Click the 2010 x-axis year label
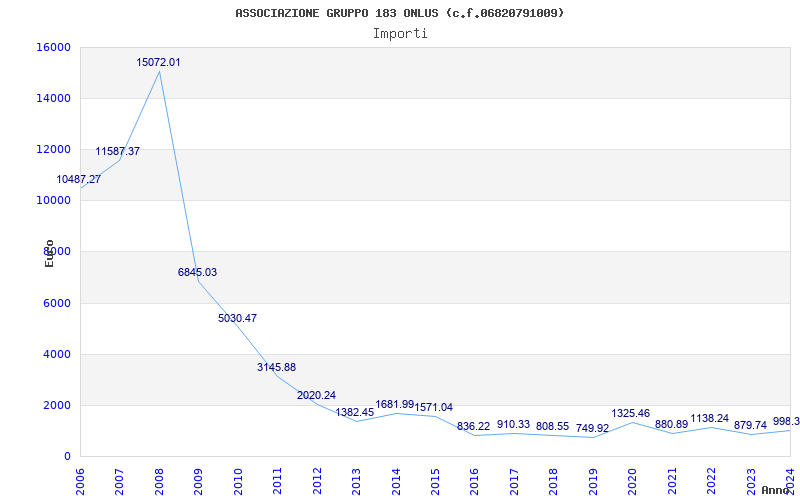Viewport: 800px width, 500px height. [238, 481]
